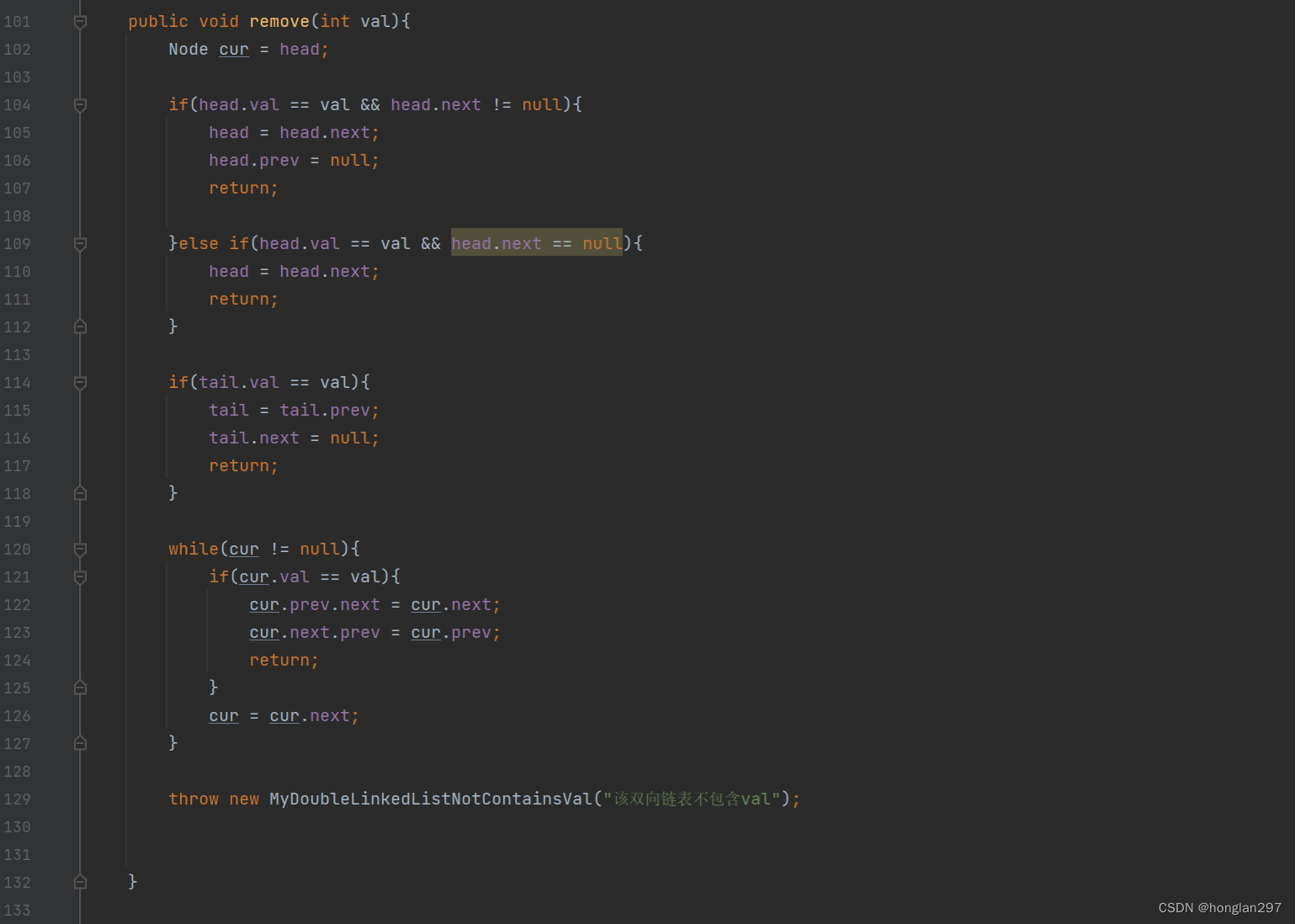Click 'else' keyword on line 109
The height and width of the screenshot is (924, 1295).
(199, 243)
